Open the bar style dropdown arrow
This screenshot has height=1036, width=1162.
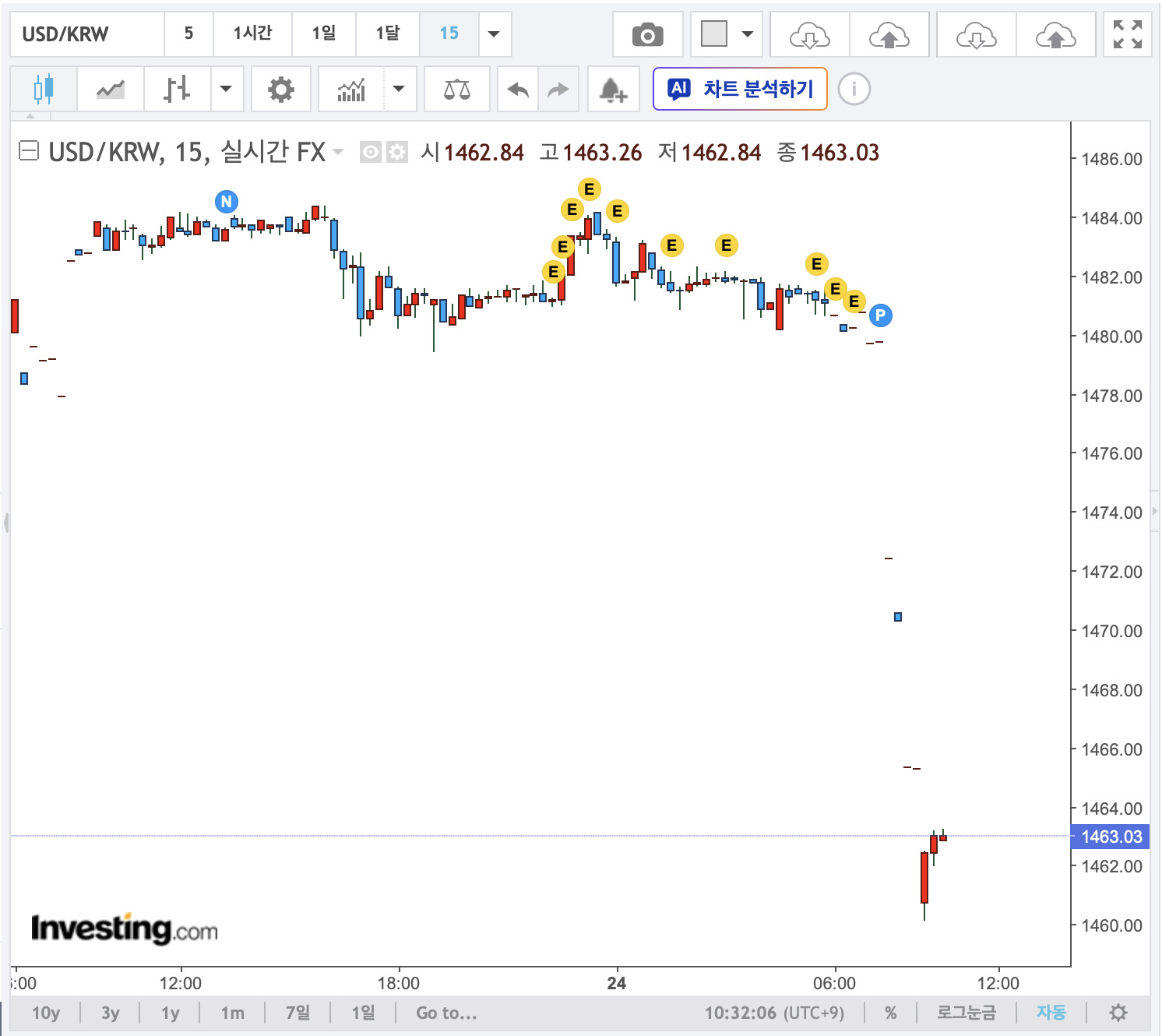click(226, 89)
